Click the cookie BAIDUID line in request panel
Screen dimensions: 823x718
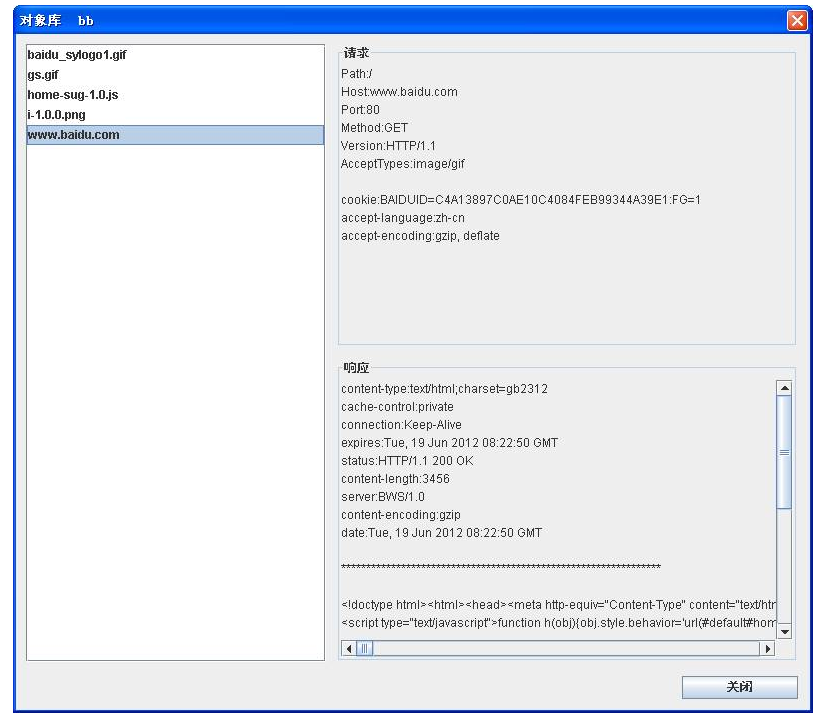(520, 200)
